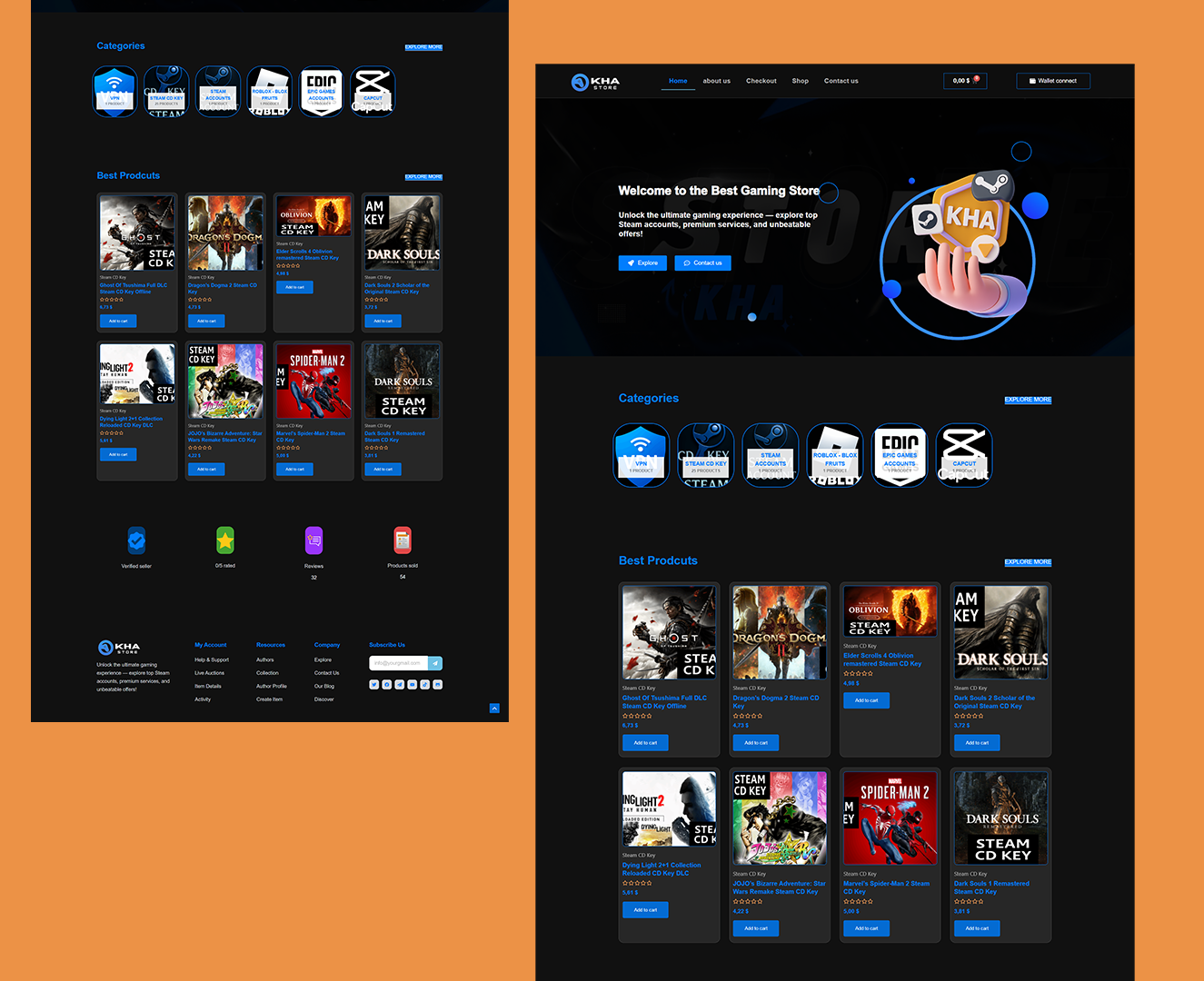Click the blue Verified seller badge icon
1204x981 pixels.
point(136,540)
